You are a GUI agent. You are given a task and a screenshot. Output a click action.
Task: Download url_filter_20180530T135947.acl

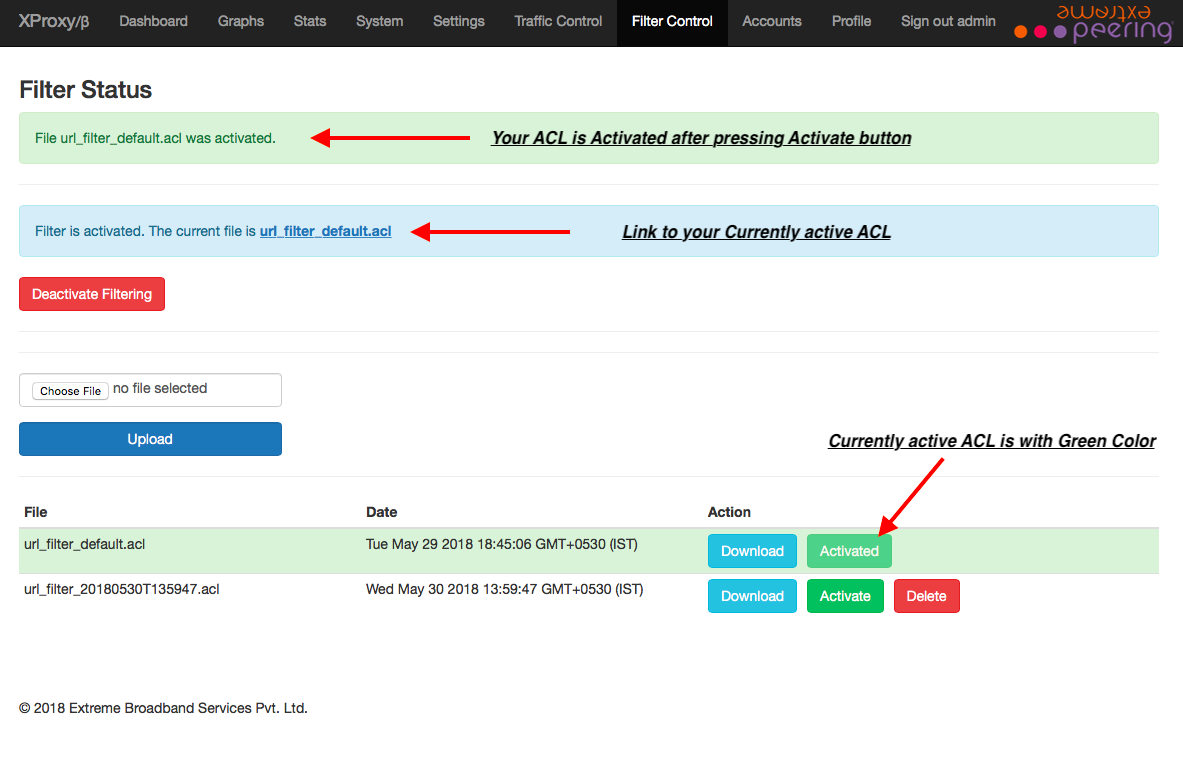pos(752,595)
